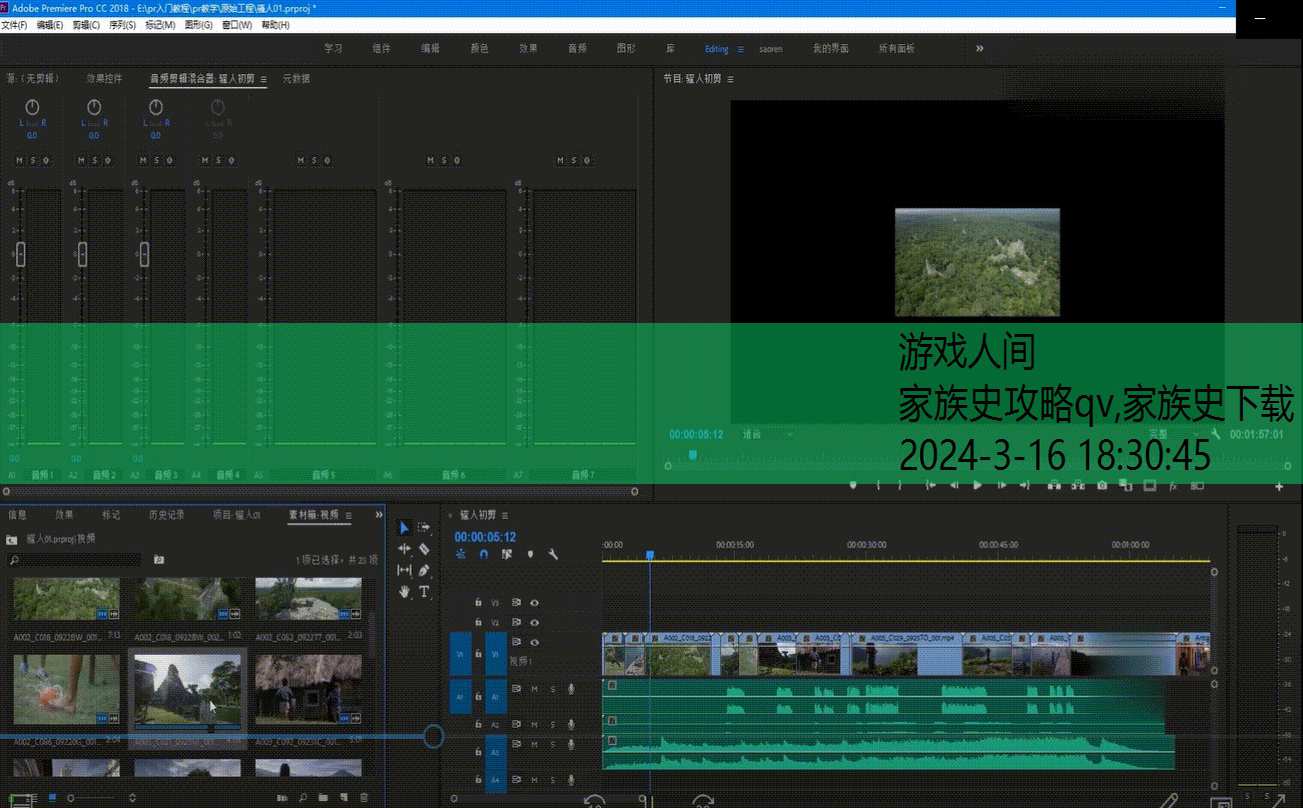Toggle insert sequences as nests icon

click(461, 554)
